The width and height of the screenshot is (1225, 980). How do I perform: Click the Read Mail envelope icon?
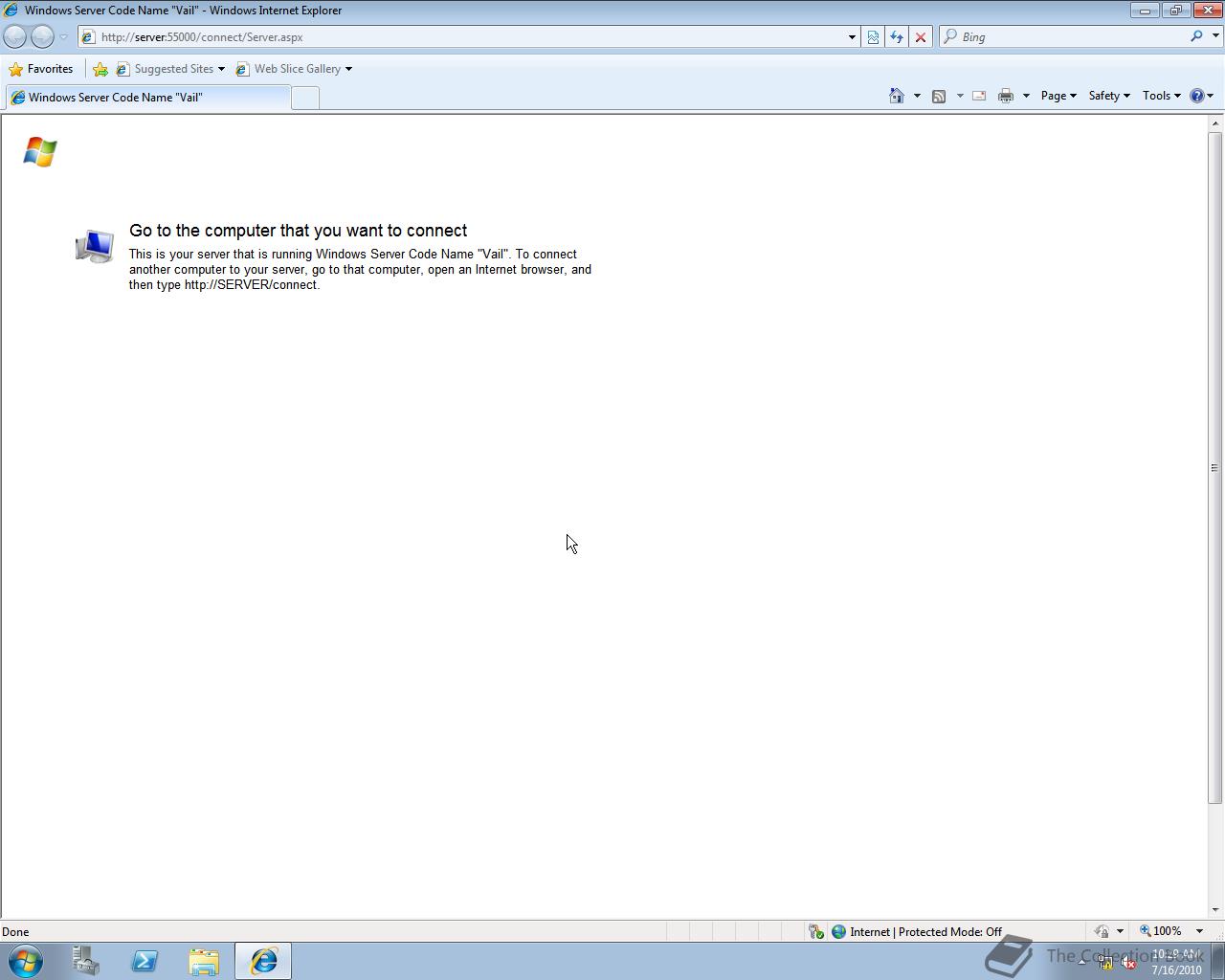[979, 96]
